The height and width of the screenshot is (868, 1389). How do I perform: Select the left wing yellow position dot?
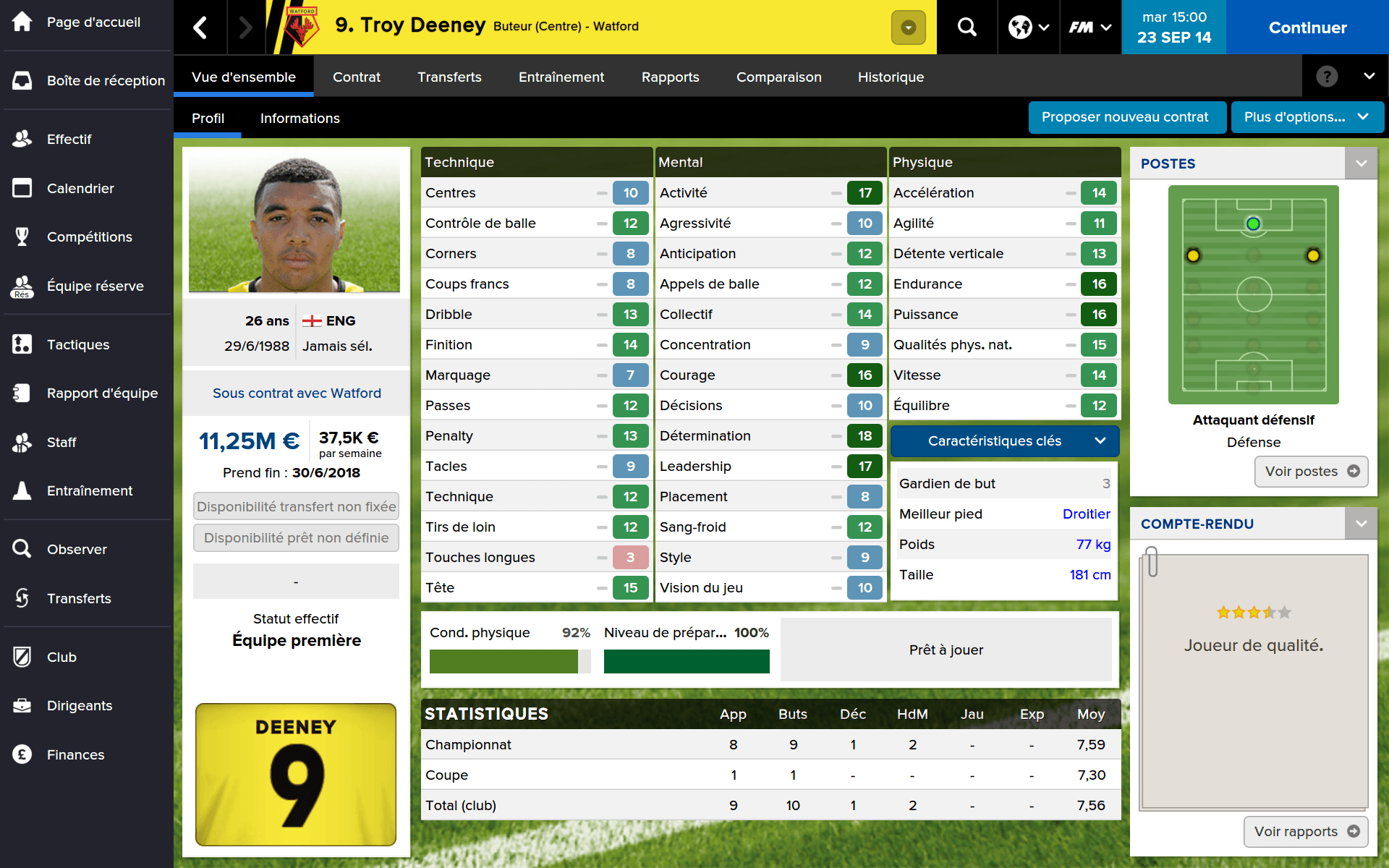pyautogui.click(x=1193, y=255)
